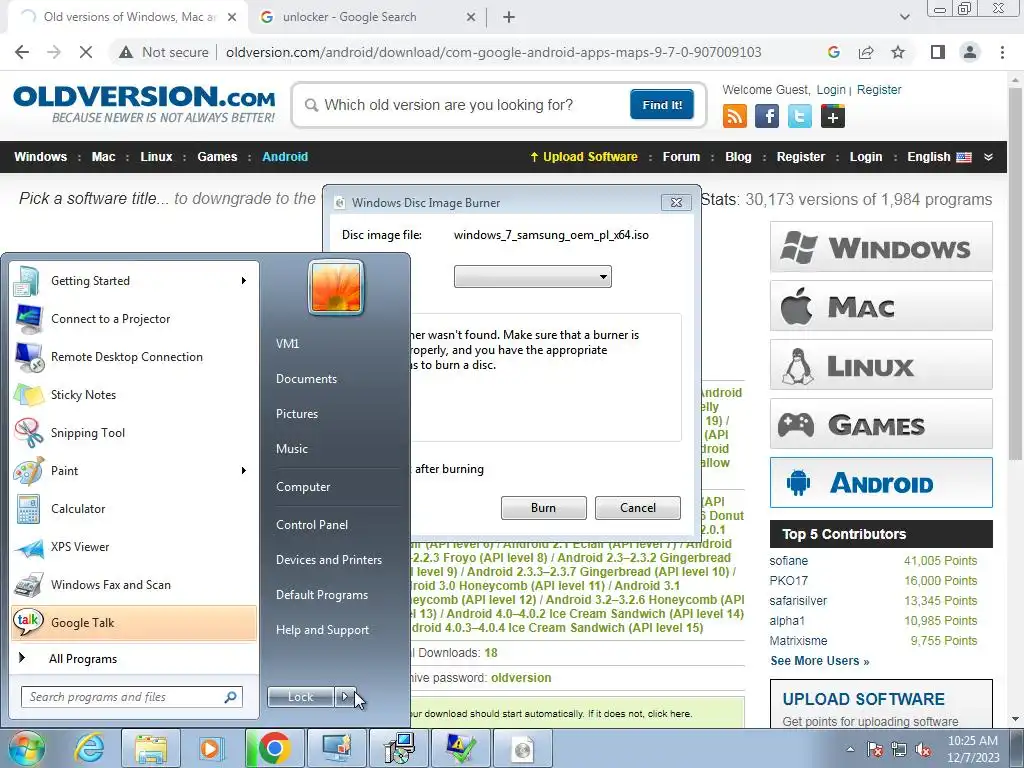Click the share page icon in address bar
Image resolution: width=1024 pixels, height=768 pixels.
pos(866,52)
